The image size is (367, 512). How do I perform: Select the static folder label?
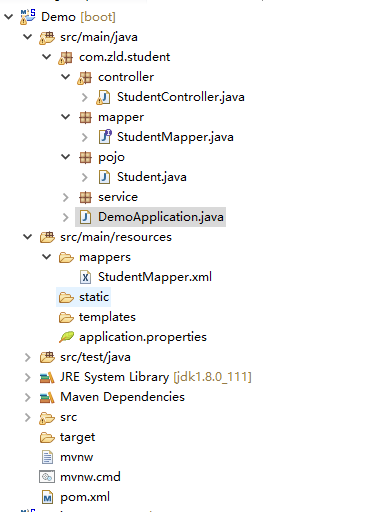pos(94,297)
